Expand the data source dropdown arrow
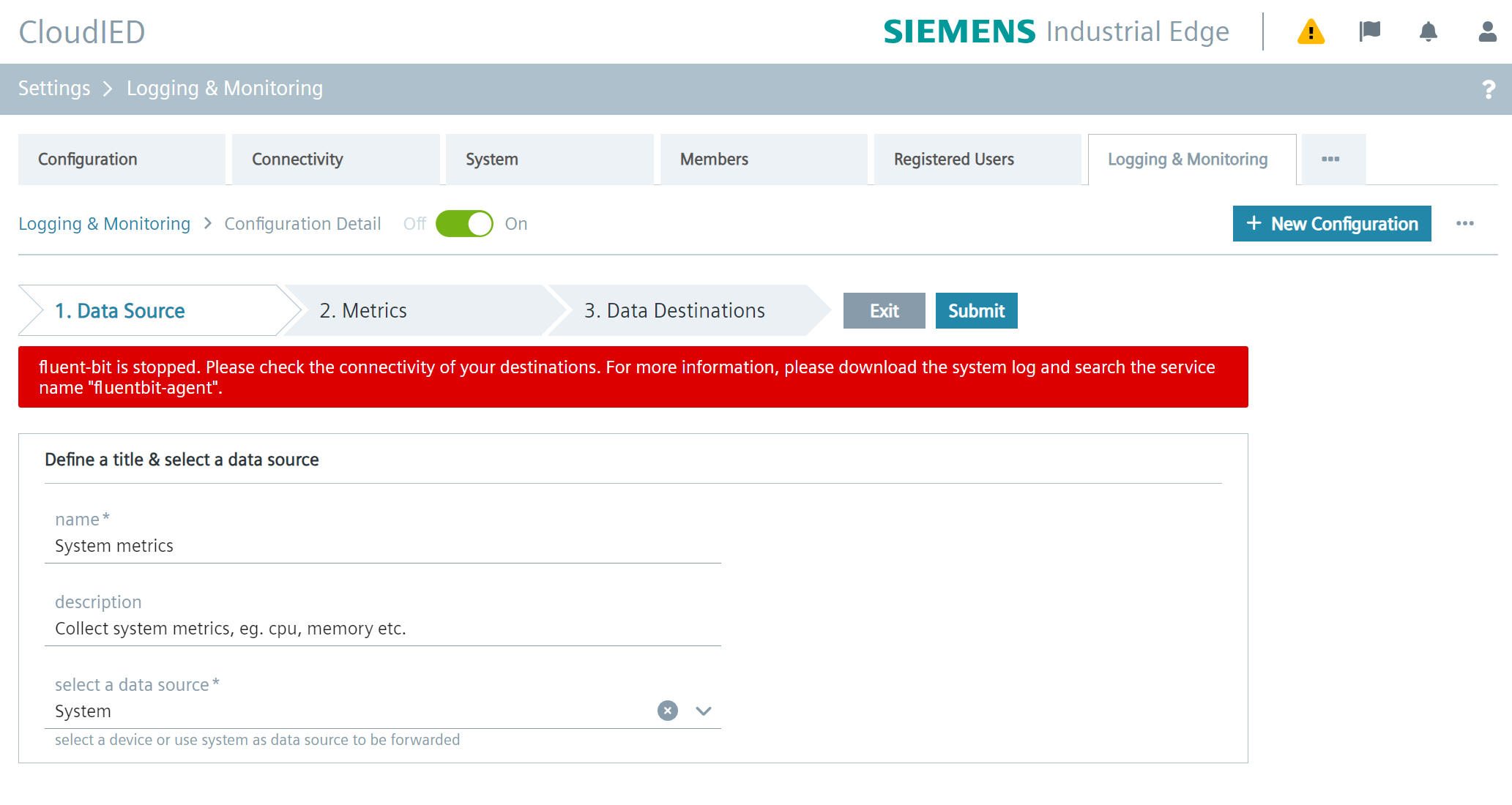This screenshot has width=1512, height=805. (x=704, y=711)
